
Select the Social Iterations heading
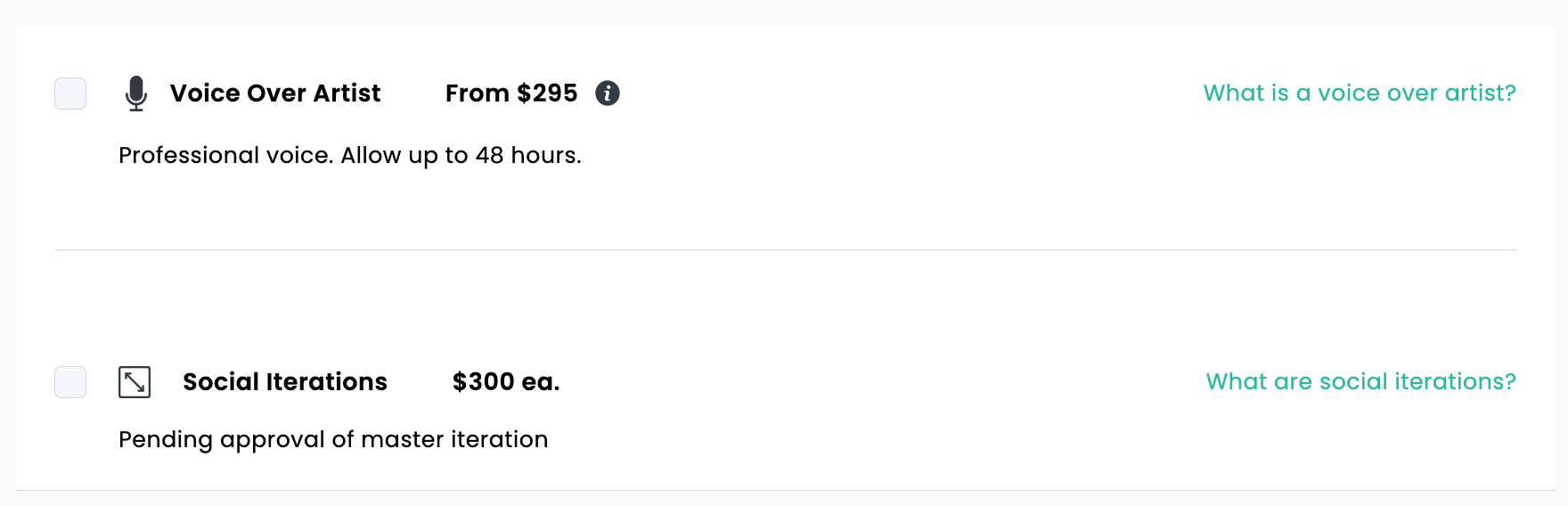click(285, 381)
